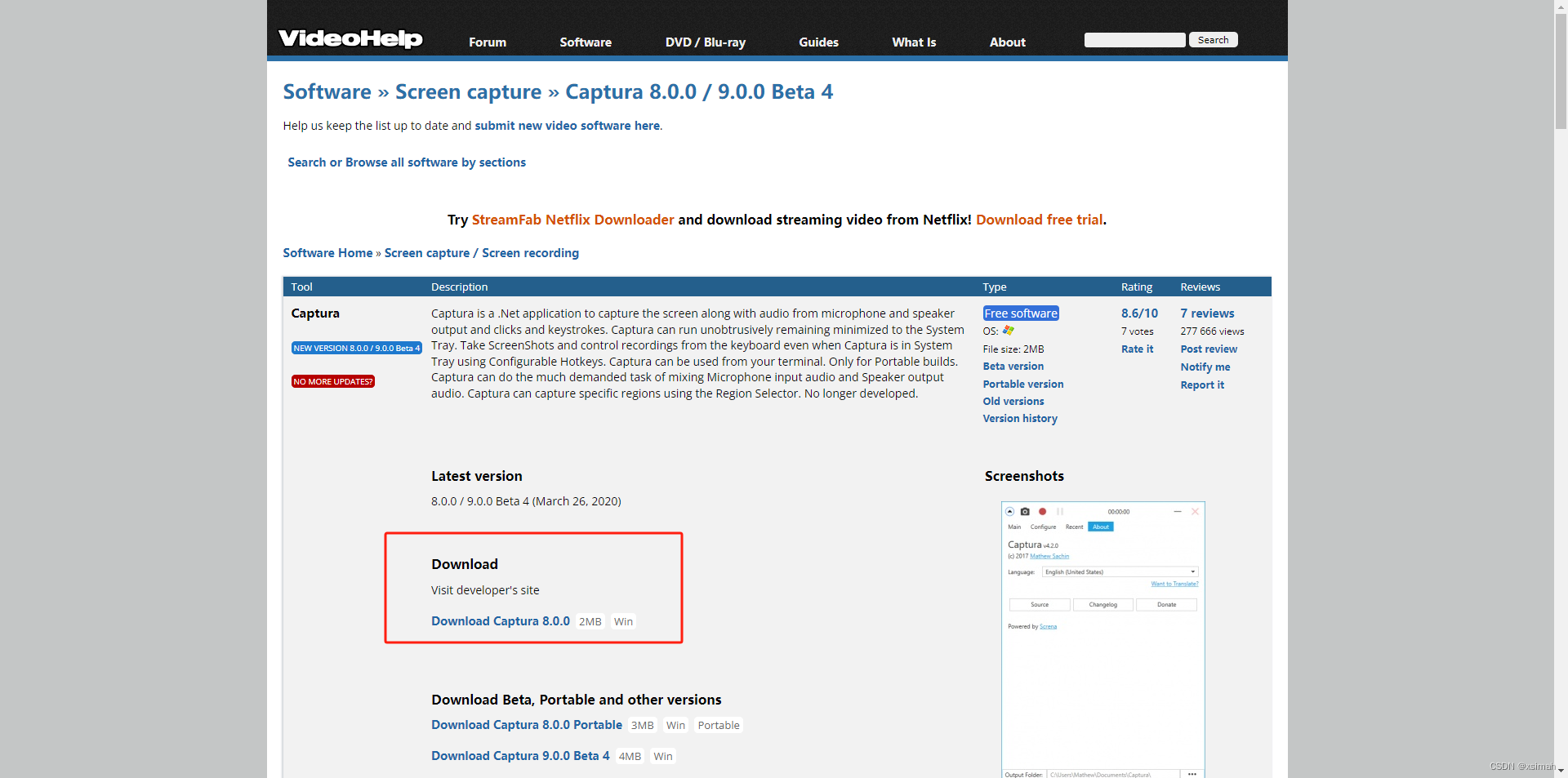Click the Search button
The height and width of the screenshot is (778, 1568).
click(1213, 40)
